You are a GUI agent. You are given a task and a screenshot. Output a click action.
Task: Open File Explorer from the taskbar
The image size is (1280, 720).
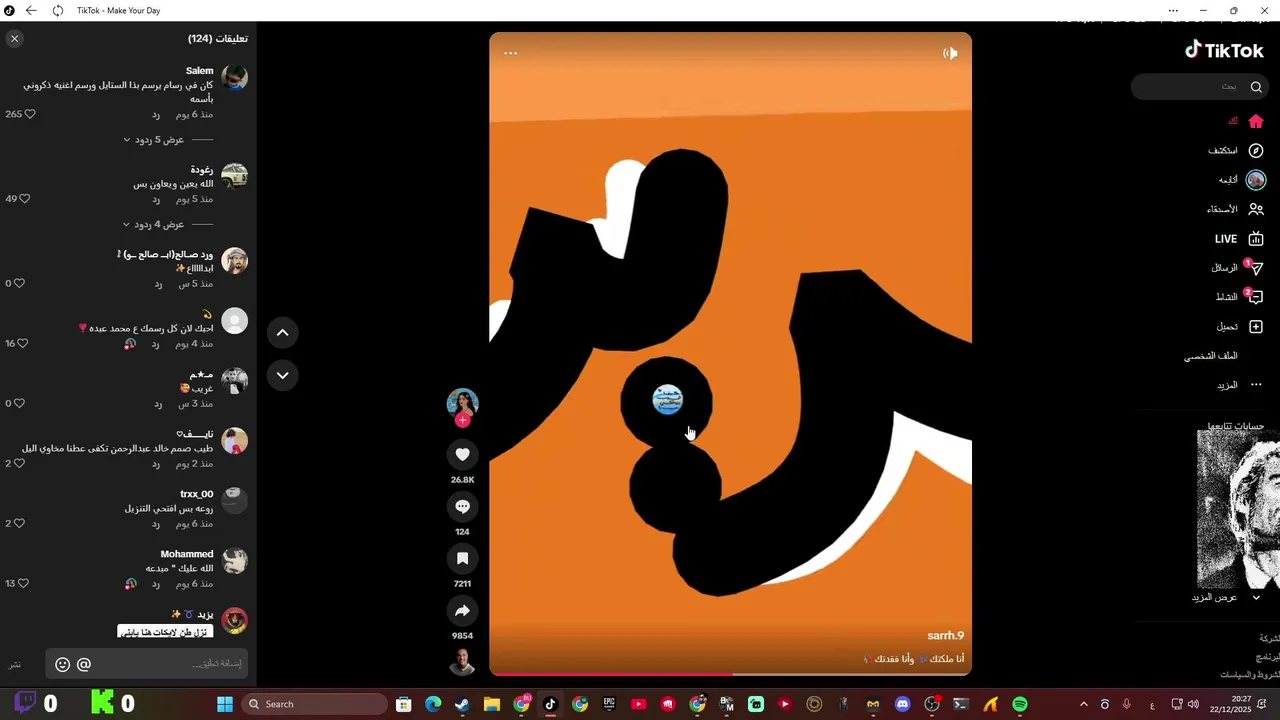click(491, 704)
